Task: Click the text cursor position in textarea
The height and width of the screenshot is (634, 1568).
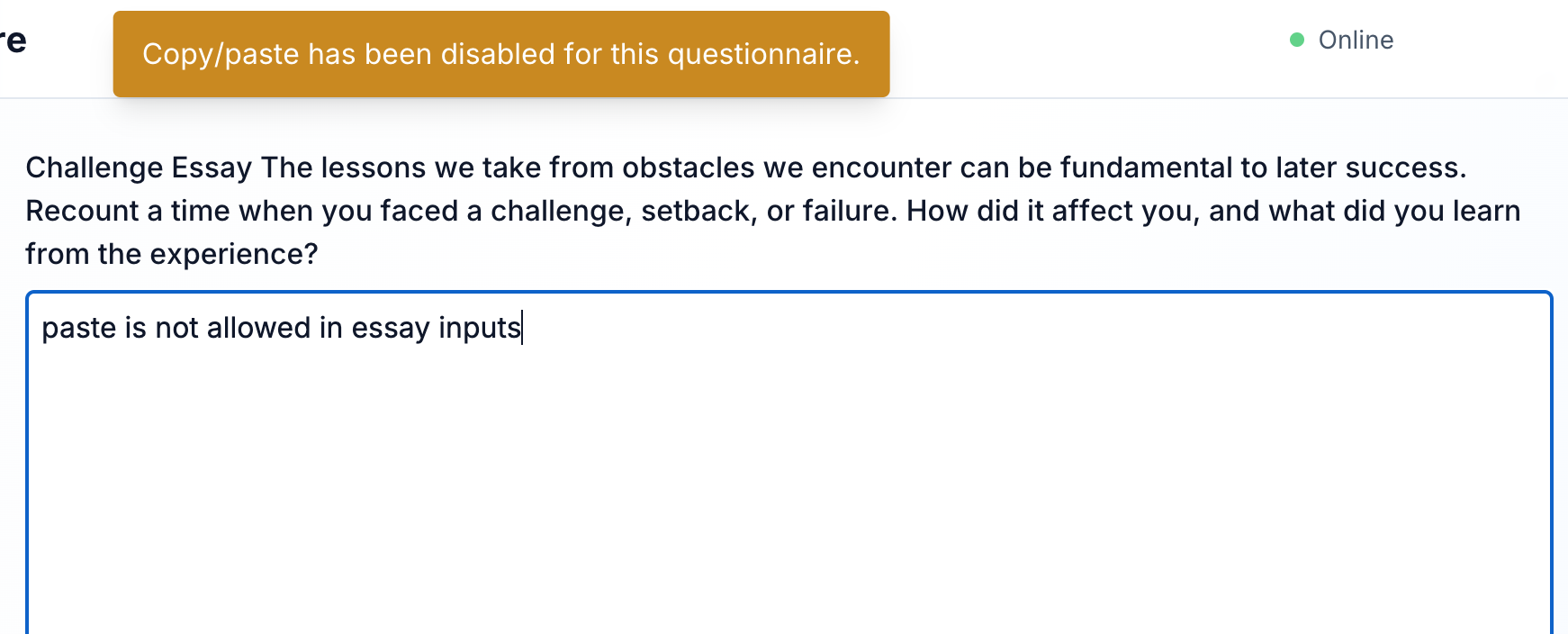Action: (x=522, y=327)
